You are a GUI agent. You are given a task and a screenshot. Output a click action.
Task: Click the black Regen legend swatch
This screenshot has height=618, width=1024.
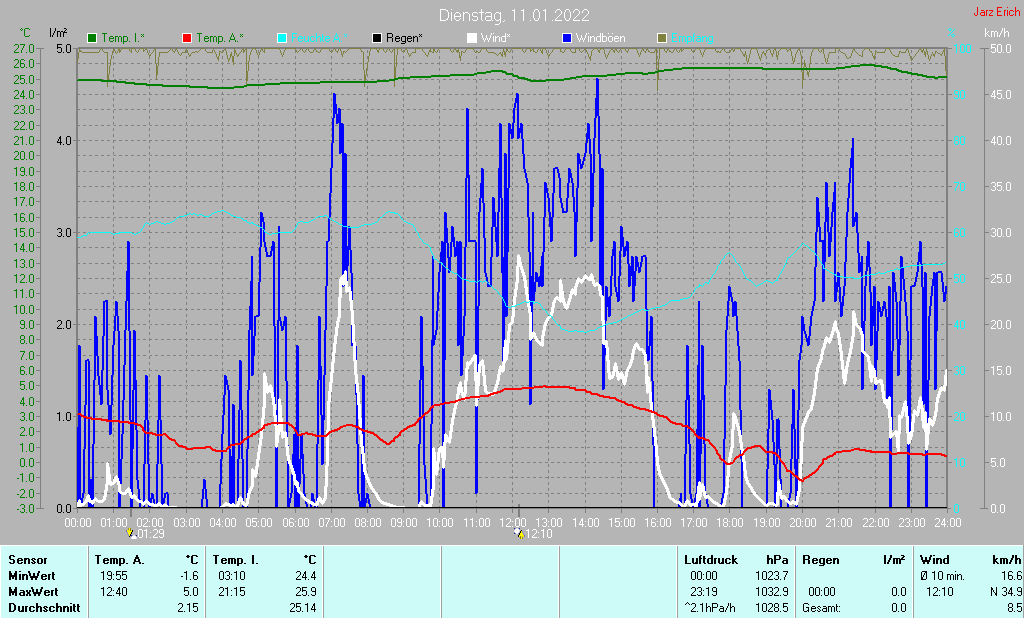(x=377, y=38)
